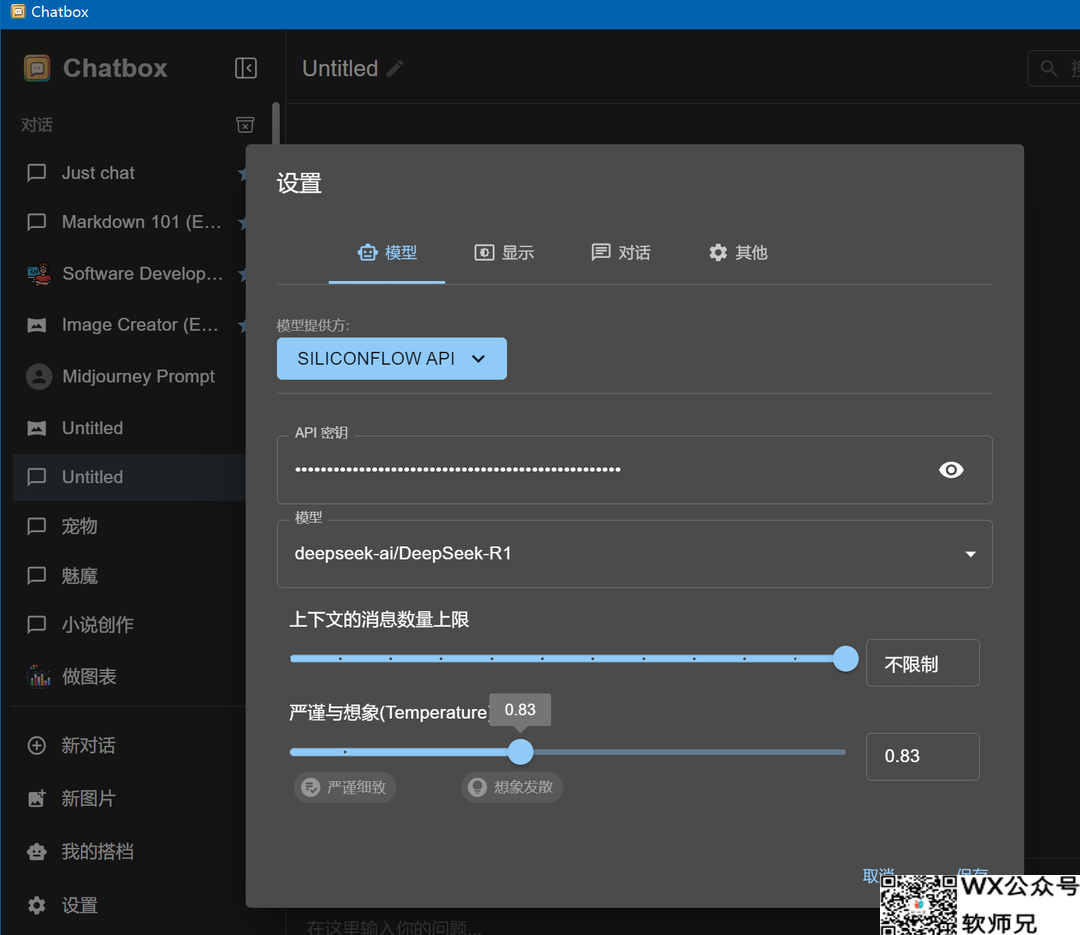This screenshot has width=1080, height=935.
Task: Collapse the sidebar with the panel icon
Action: pos(246,68)
